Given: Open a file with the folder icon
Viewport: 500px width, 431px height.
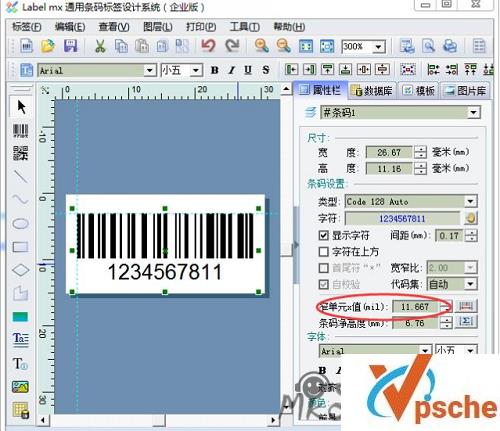Looking at the screenshot, I should point(48,46).
